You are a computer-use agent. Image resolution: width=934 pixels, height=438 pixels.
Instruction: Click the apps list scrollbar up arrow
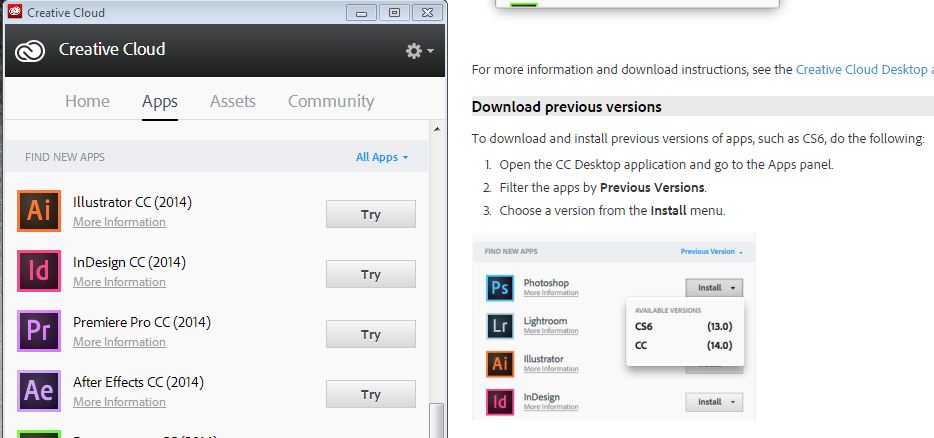pos(437,129)
